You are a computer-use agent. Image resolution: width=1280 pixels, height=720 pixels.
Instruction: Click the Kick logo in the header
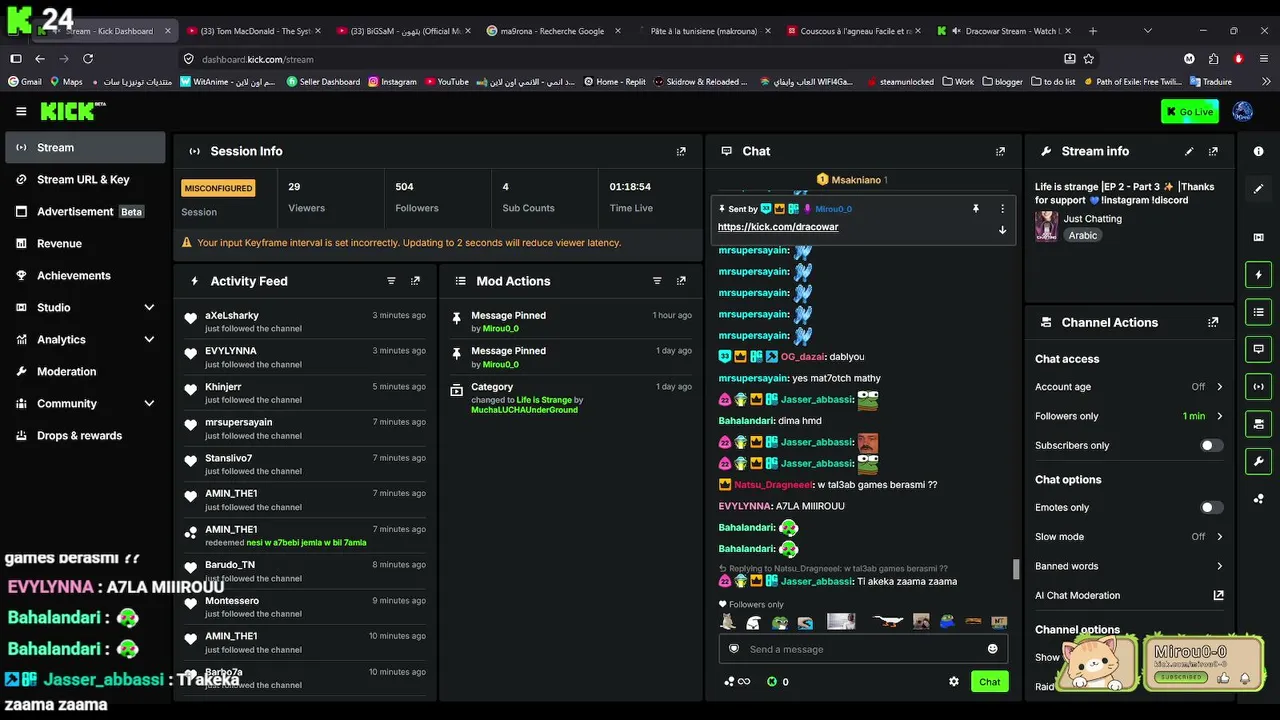73,111
